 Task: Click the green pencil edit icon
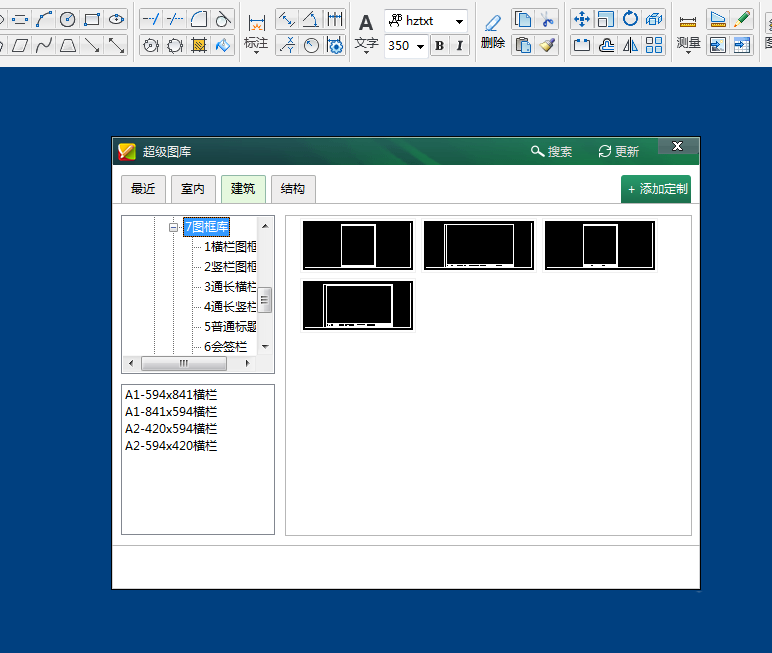point(741,20)
